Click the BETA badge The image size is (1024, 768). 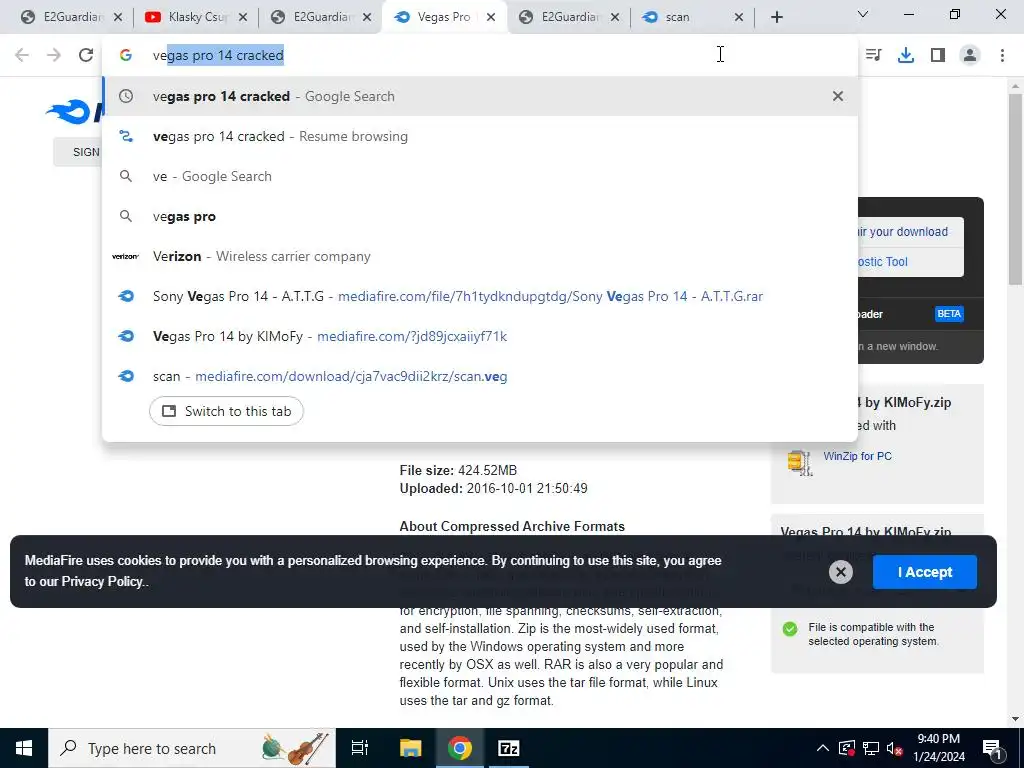948,314
